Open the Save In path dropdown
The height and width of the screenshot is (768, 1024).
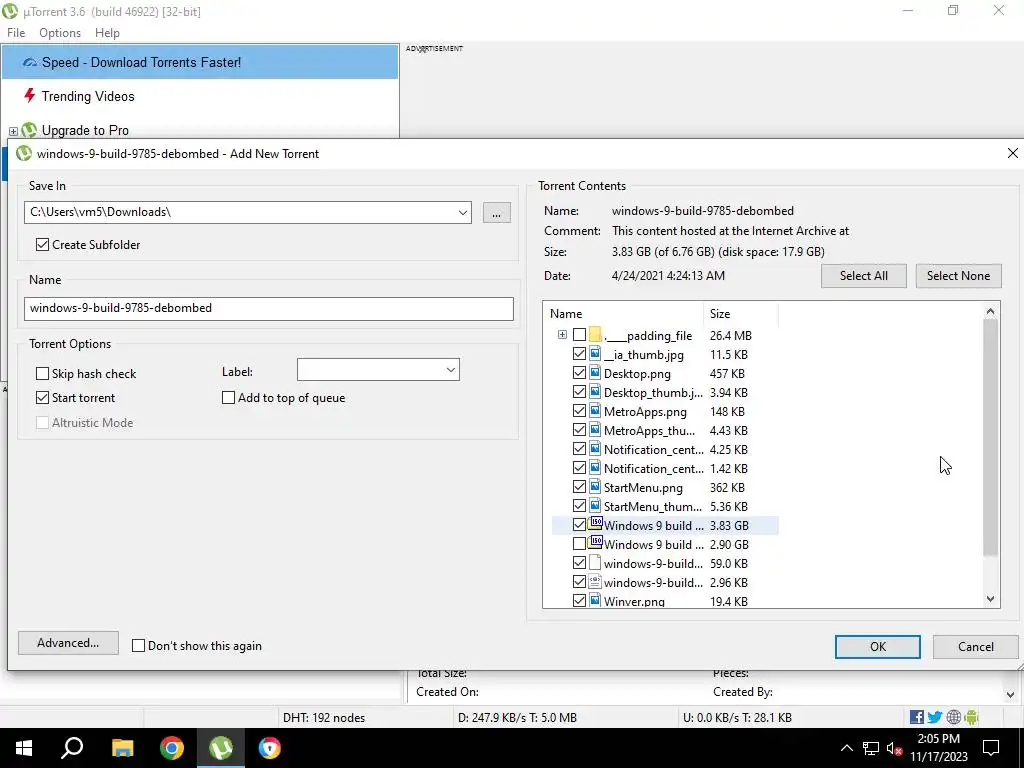tap(462, 212)
